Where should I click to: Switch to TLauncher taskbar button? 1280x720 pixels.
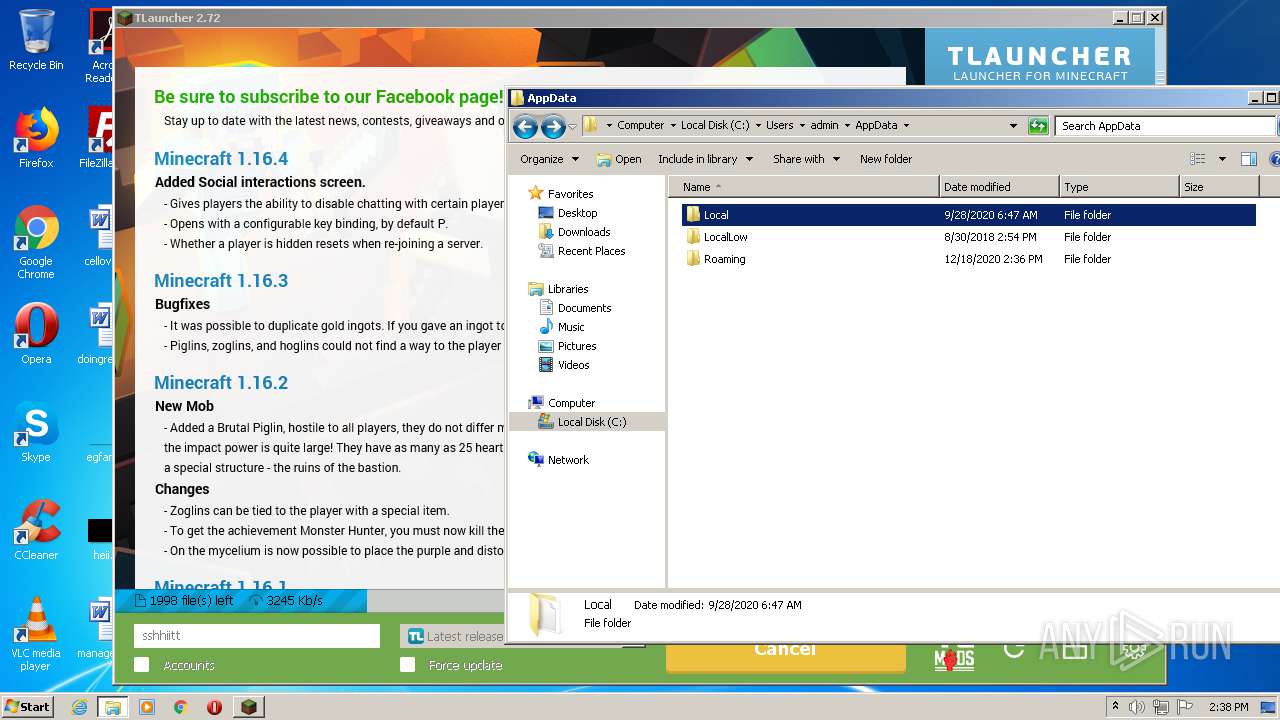click(x=248, y=707)
